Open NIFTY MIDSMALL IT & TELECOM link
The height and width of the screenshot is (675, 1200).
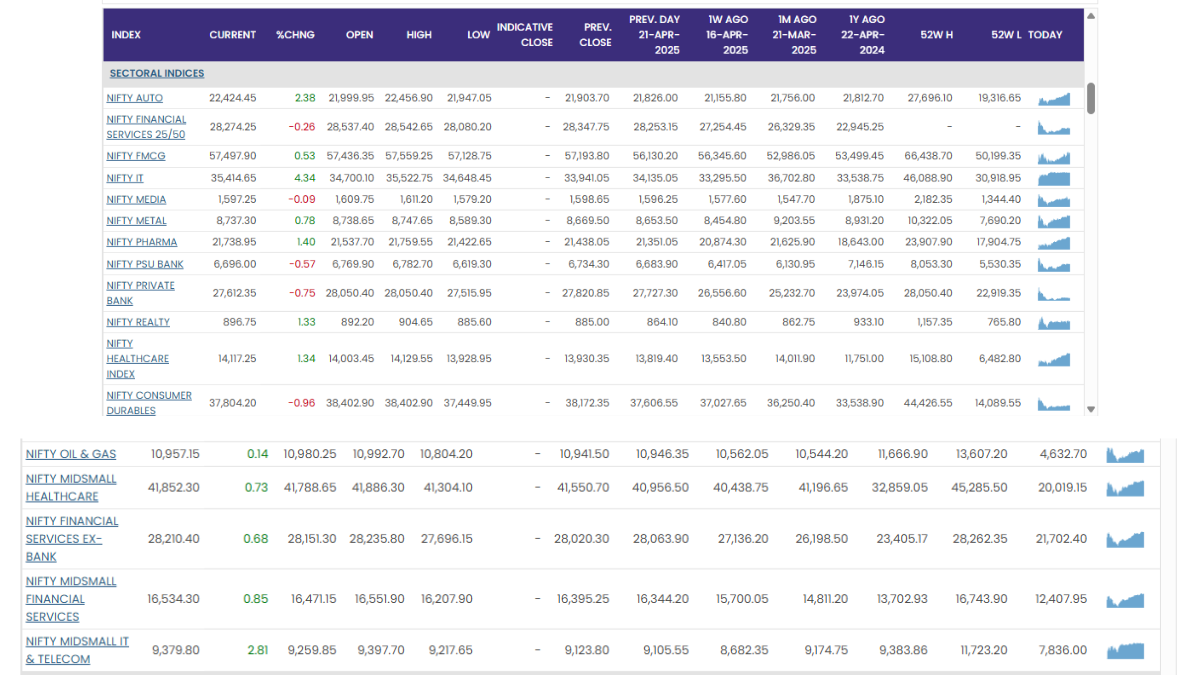click(x=77, y=650)
